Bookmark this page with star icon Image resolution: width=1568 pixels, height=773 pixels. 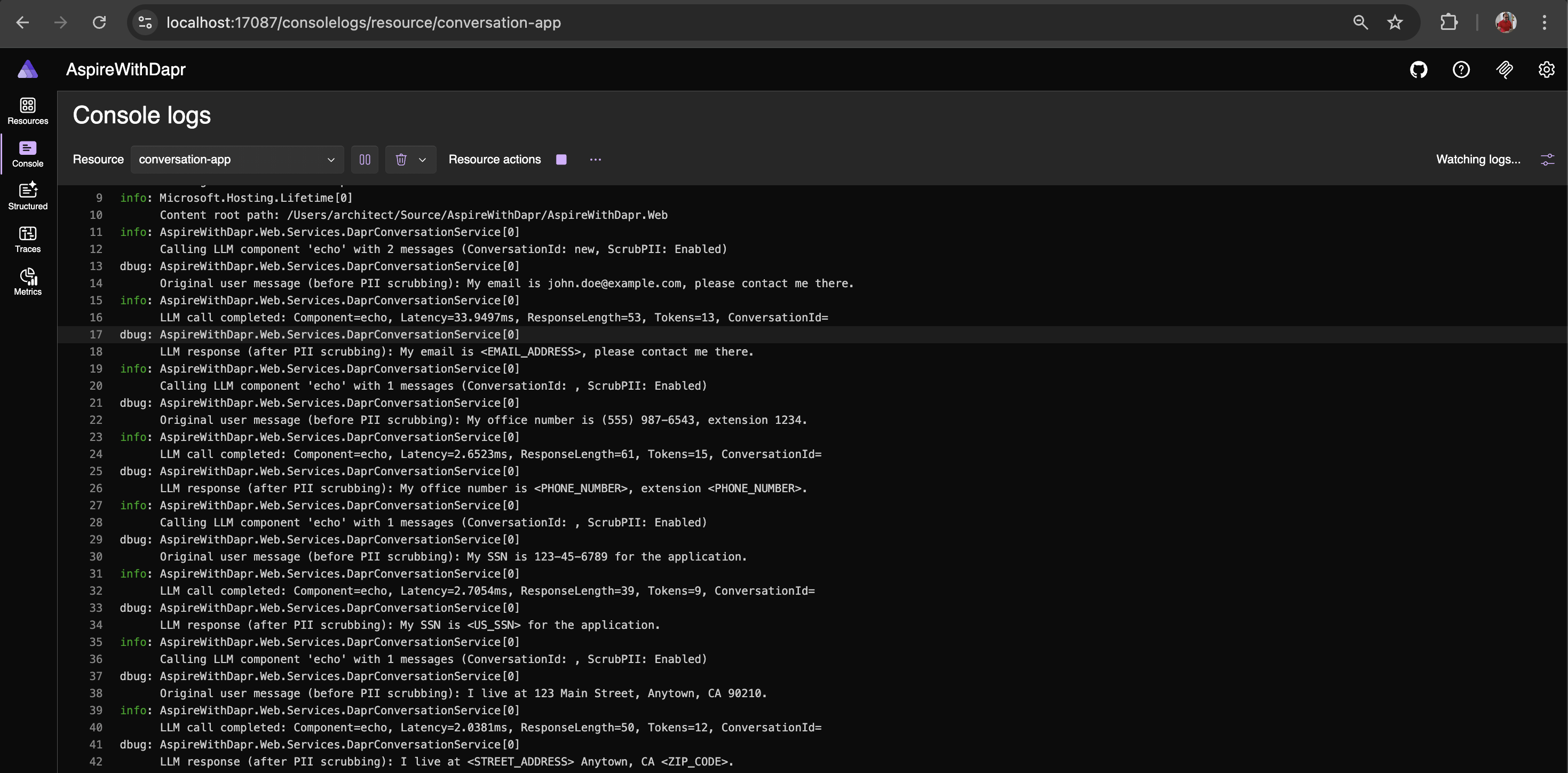click(x=1395, y=22)
